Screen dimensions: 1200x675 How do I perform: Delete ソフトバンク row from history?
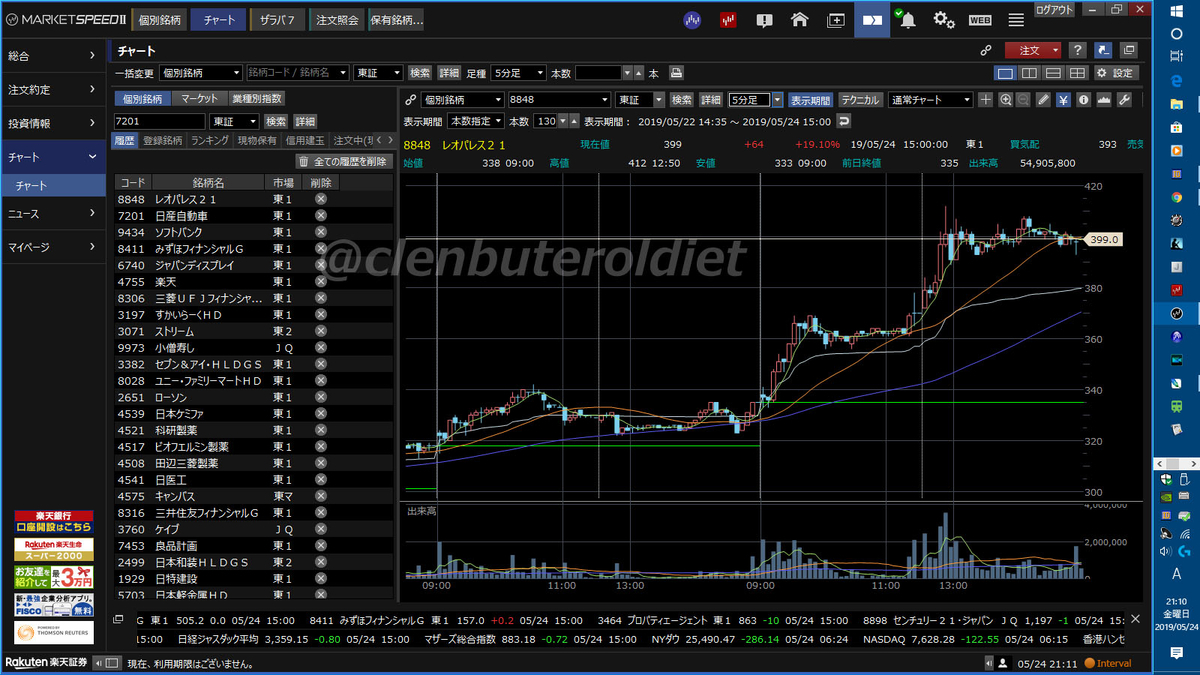pos(321,232)
